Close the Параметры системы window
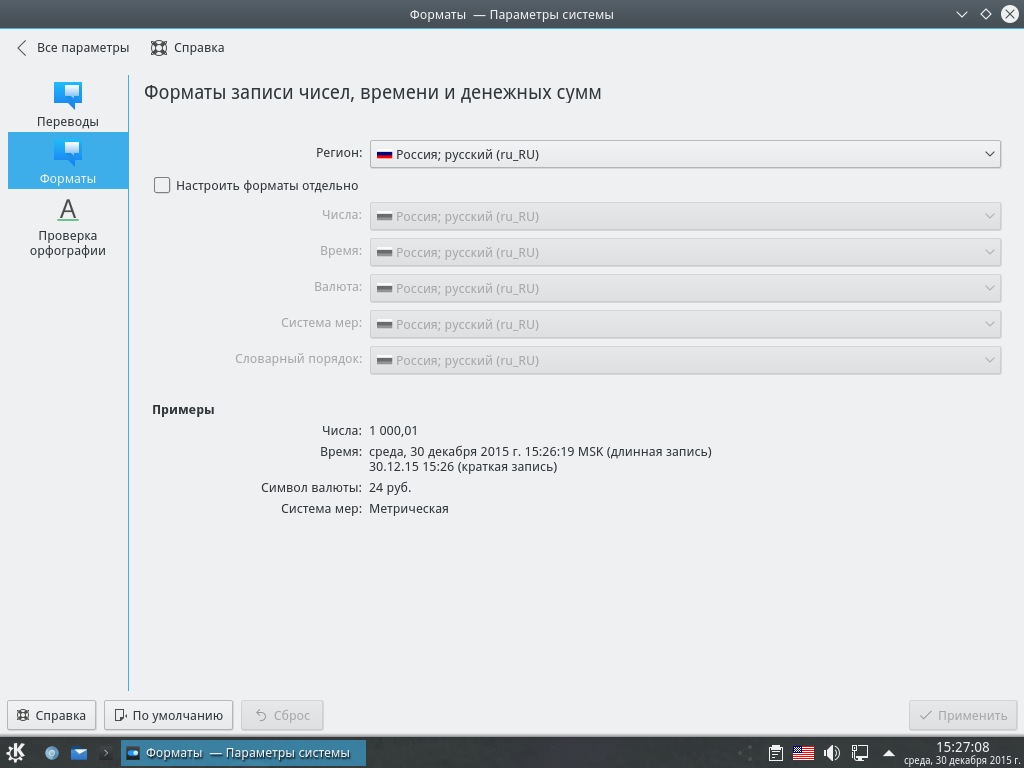This screenshot has height=768, width=1024. 1010,14
